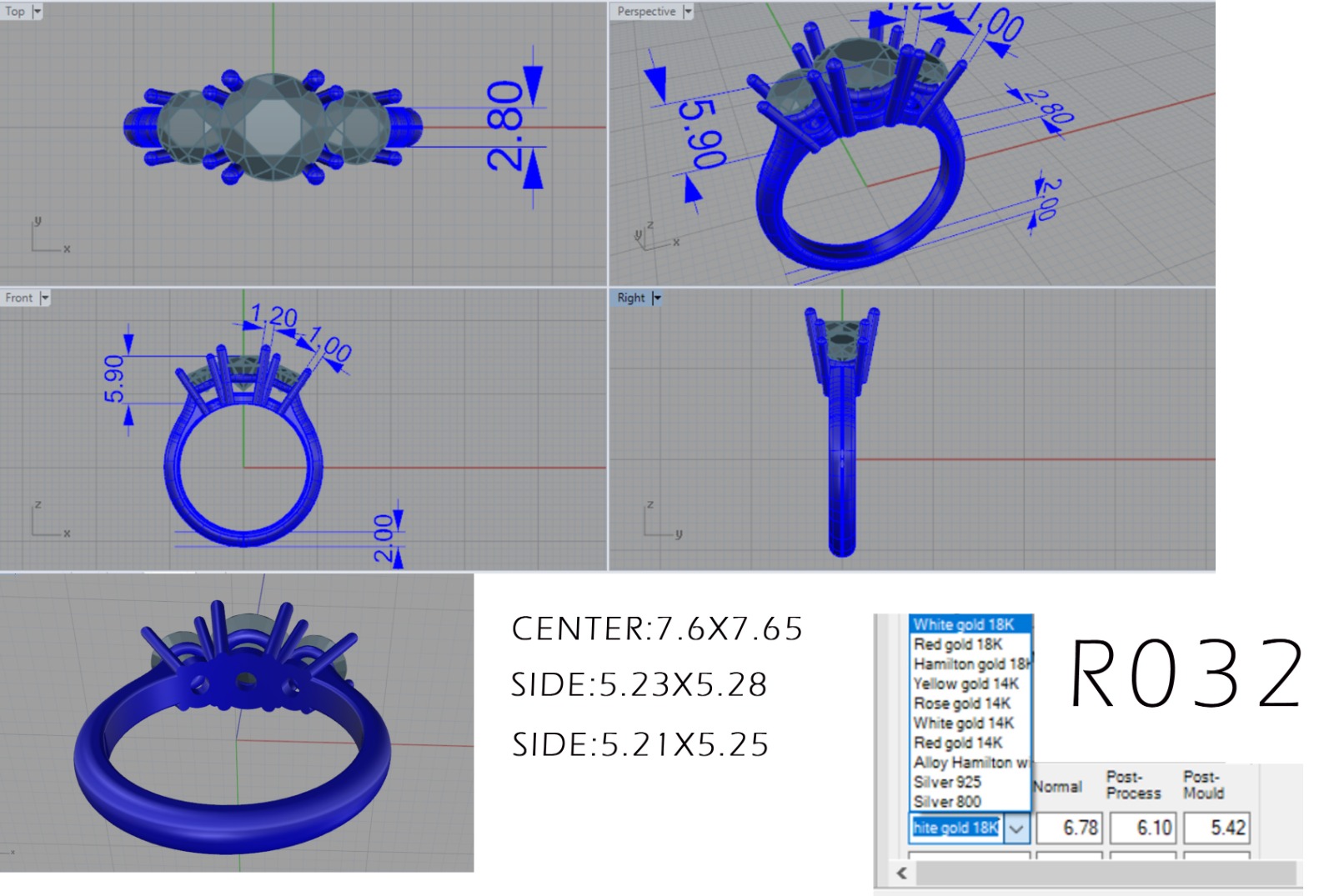Click the 1.00 dimension in Front view
Screen dimensions: 1334x896
pyautogui.click(x=329, y=343)
